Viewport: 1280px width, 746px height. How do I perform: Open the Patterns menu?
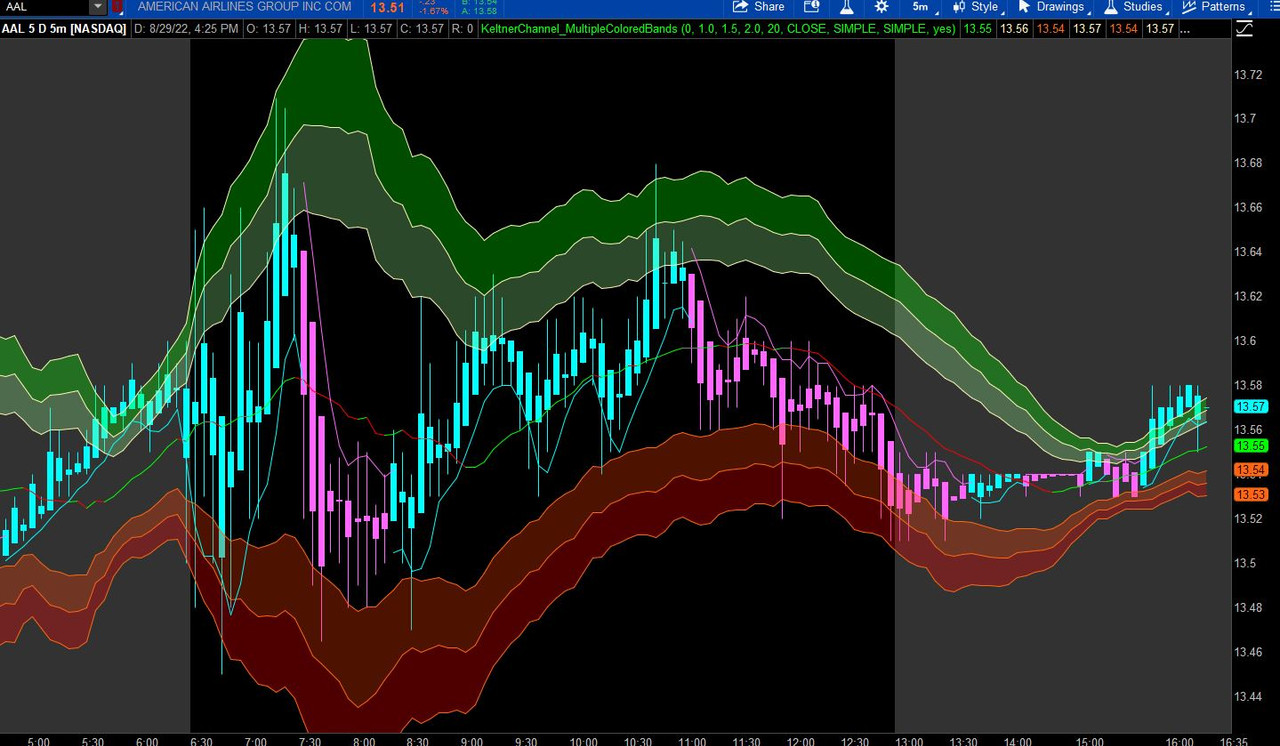[1216, 7]
